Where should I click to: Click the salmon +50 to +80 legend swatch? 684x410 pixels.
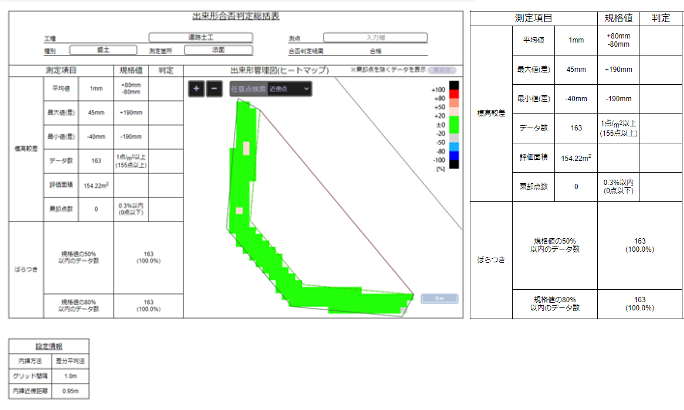[x=454, y=103]
